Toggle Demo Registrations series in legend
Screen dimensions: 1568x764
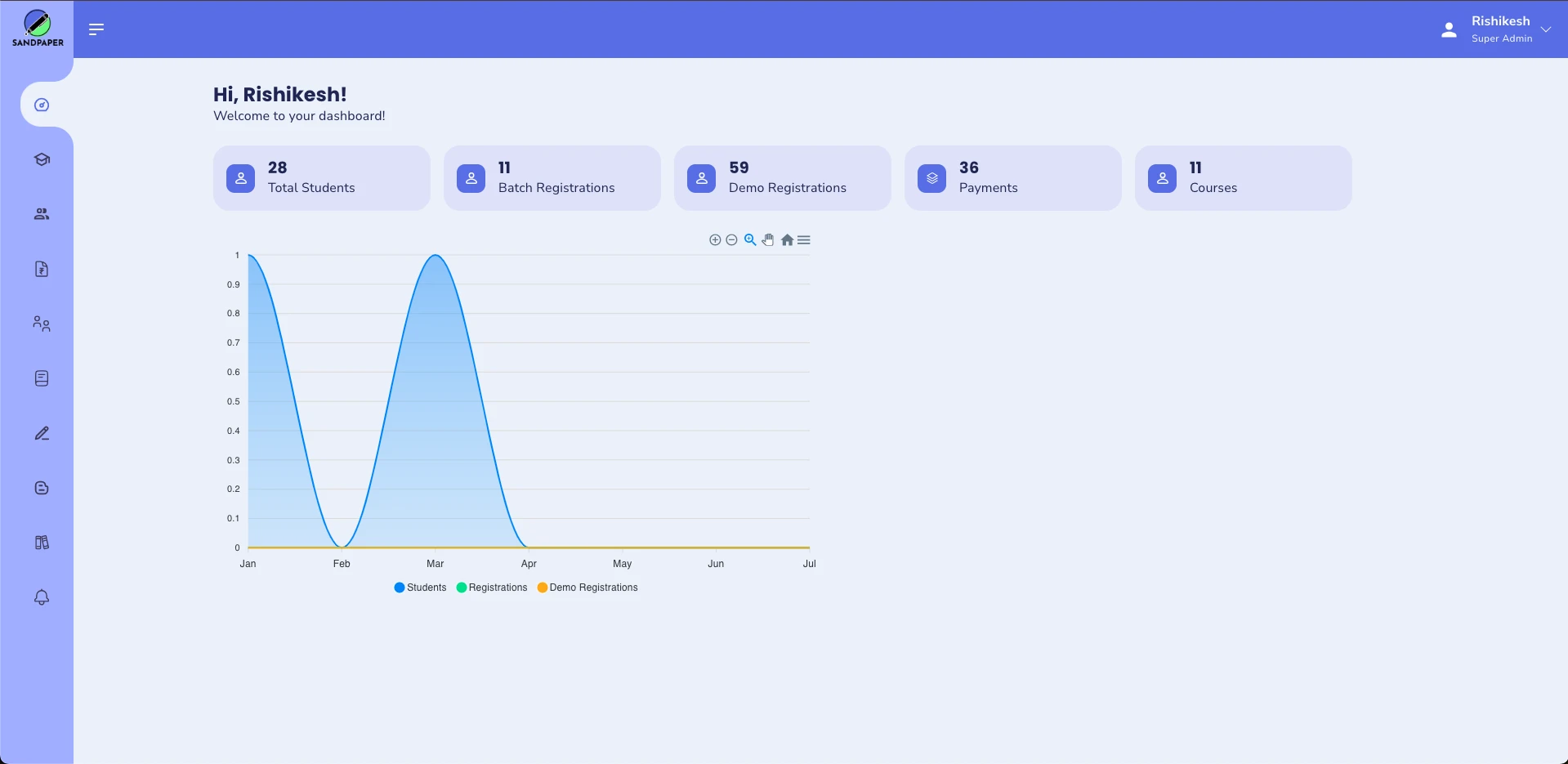tap(587, 588)
